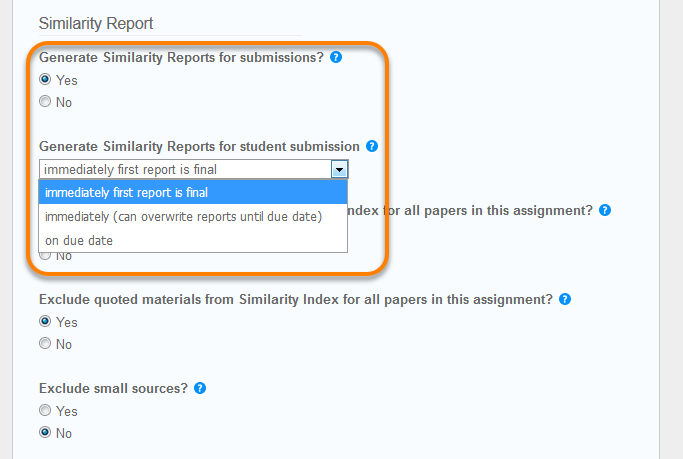Pick No for Exclude small sources

[x=45, y=432]
